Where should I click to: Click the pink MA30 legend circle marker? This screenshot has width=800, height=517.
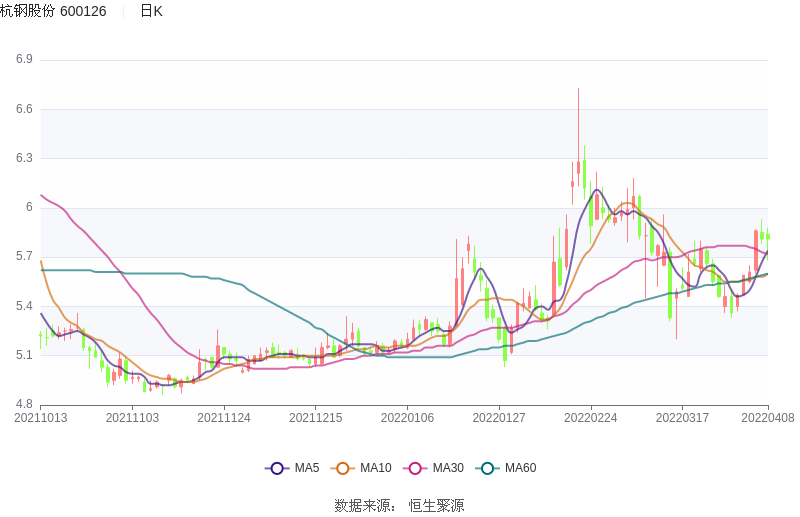coord(415,468)
